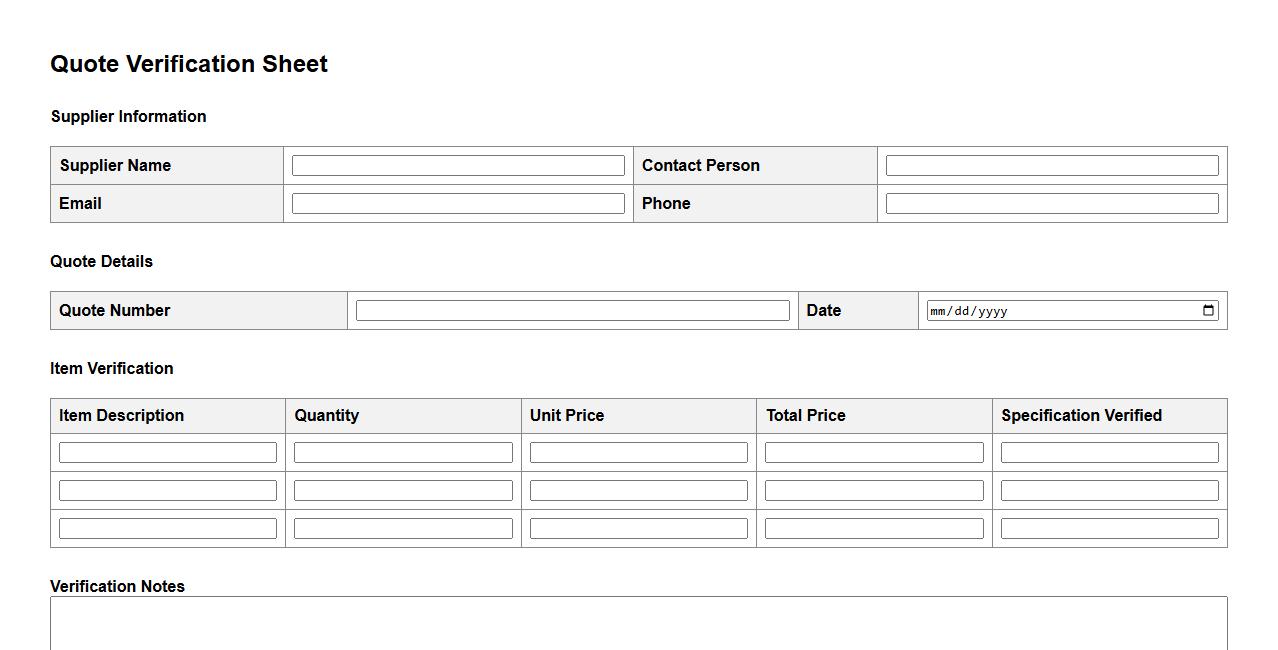1278x650 pixels.
Task: Click the Supplier Name input field
Action: click(458, 166)
